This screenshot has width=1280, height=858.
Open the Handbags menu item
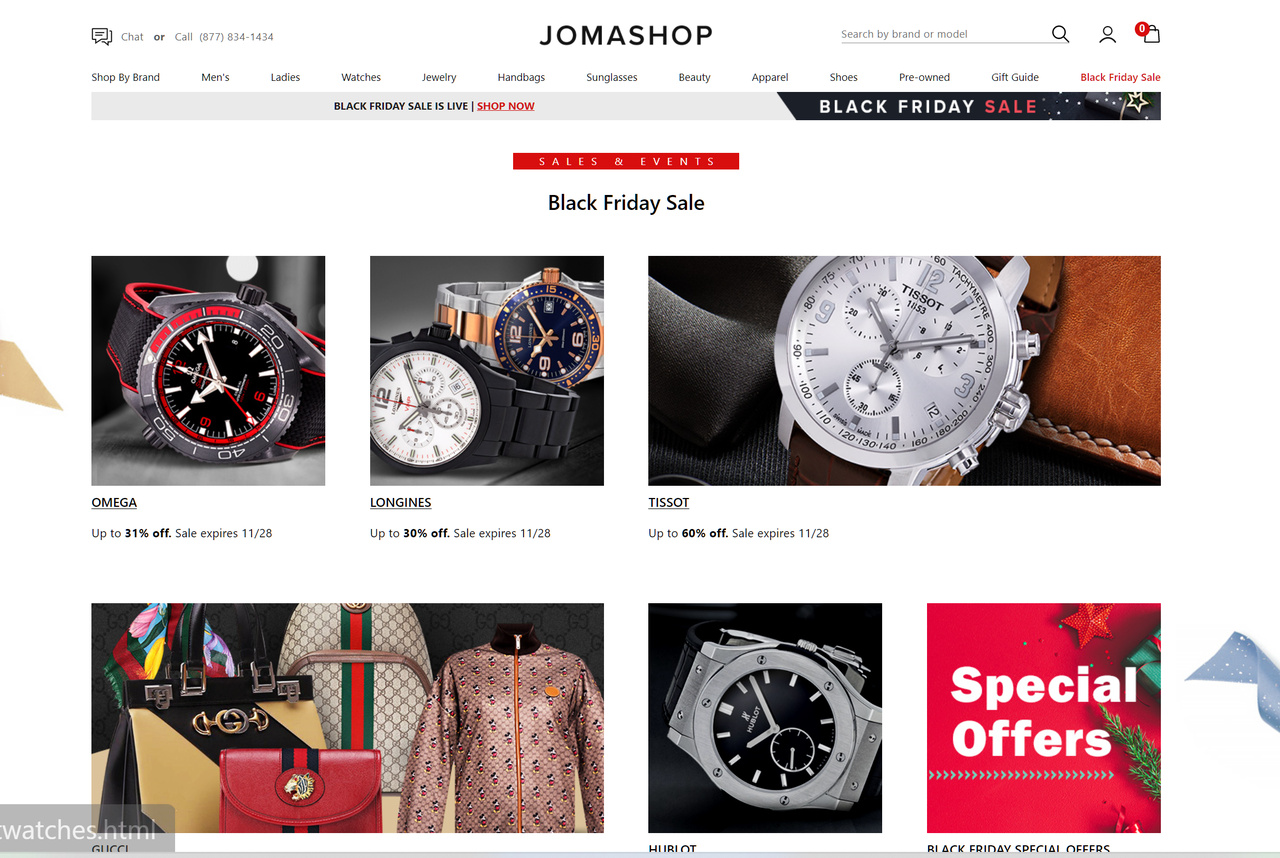521,77
